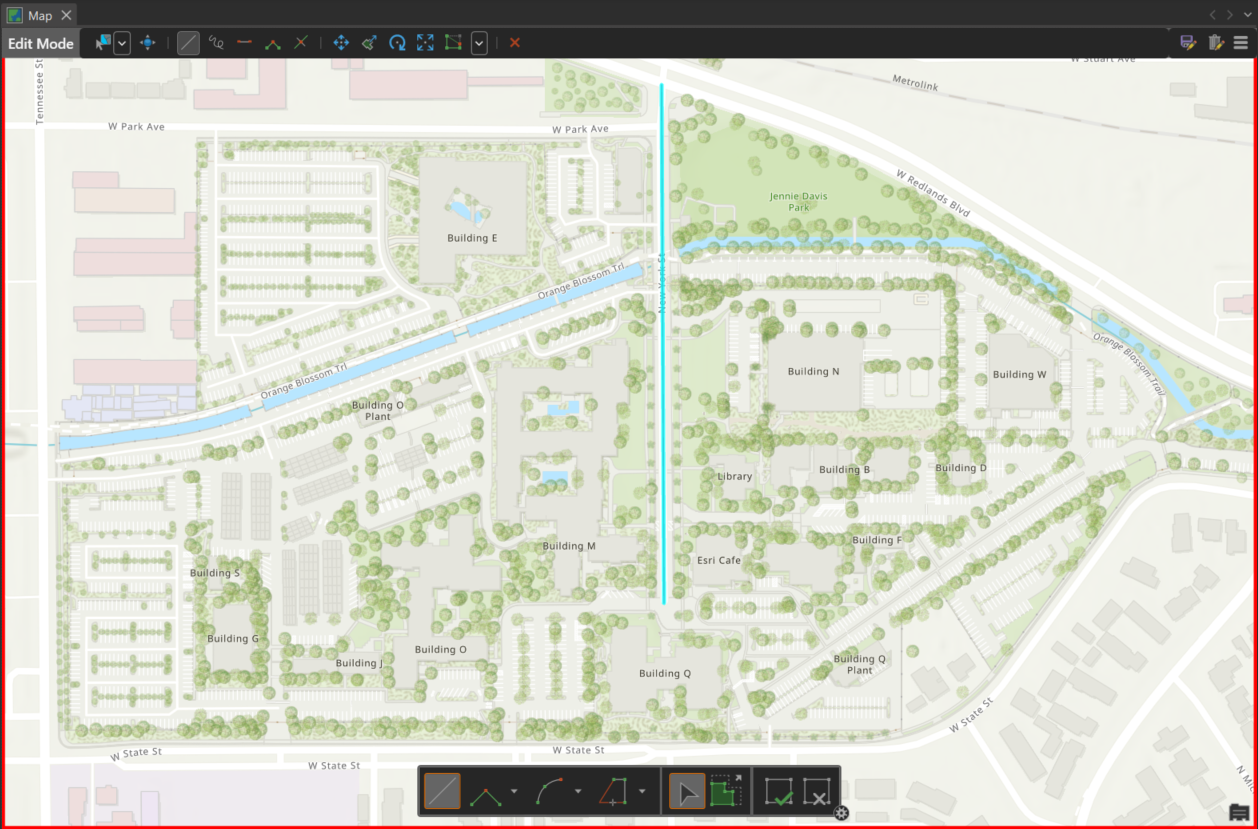Screen dimensions: 1258x829
Task: Click the green Move To arrow tool
Action: (369, 43)
